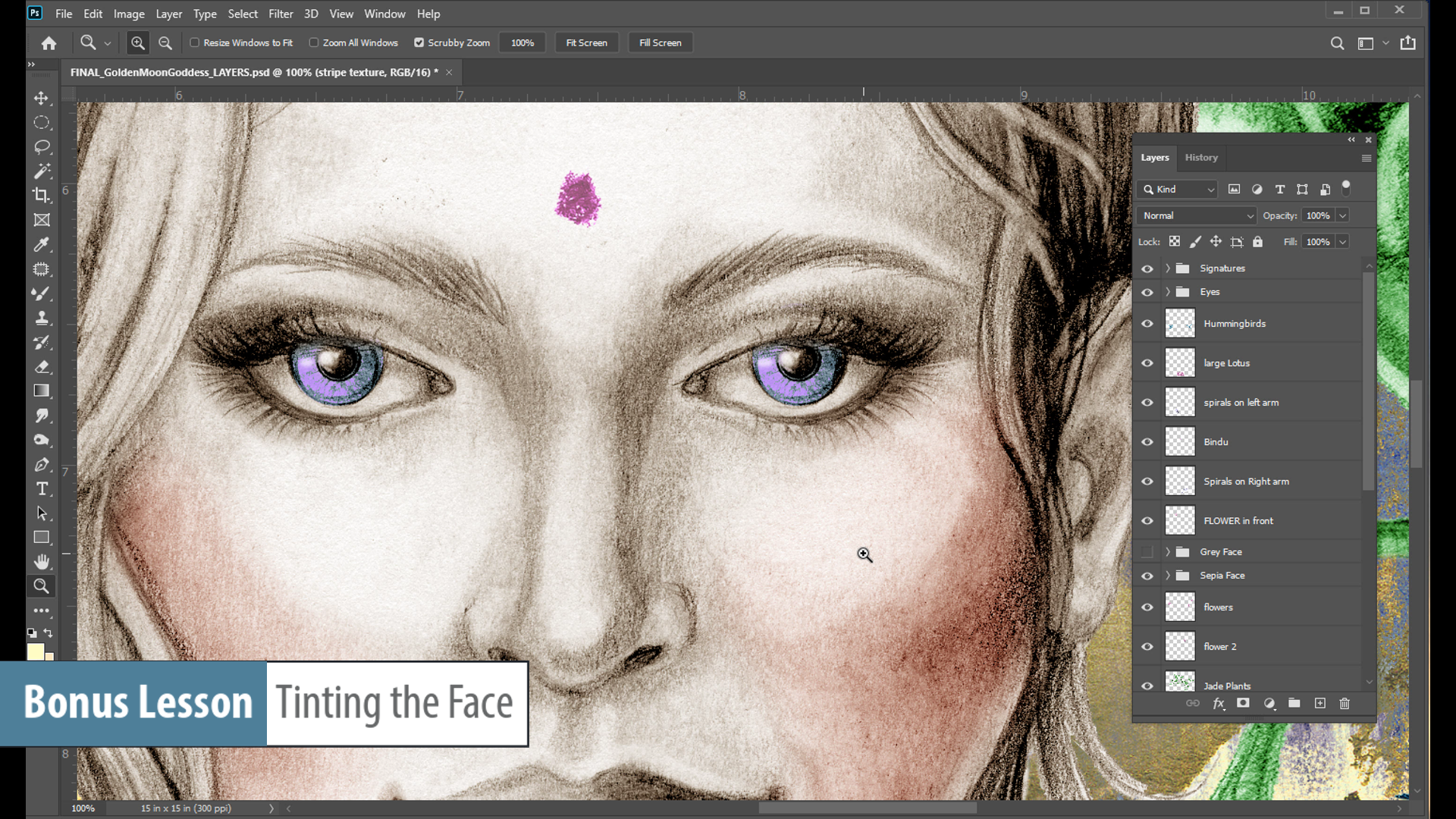Delete the layer with trash icon
1456x819 pixels.
point(1345,704)
